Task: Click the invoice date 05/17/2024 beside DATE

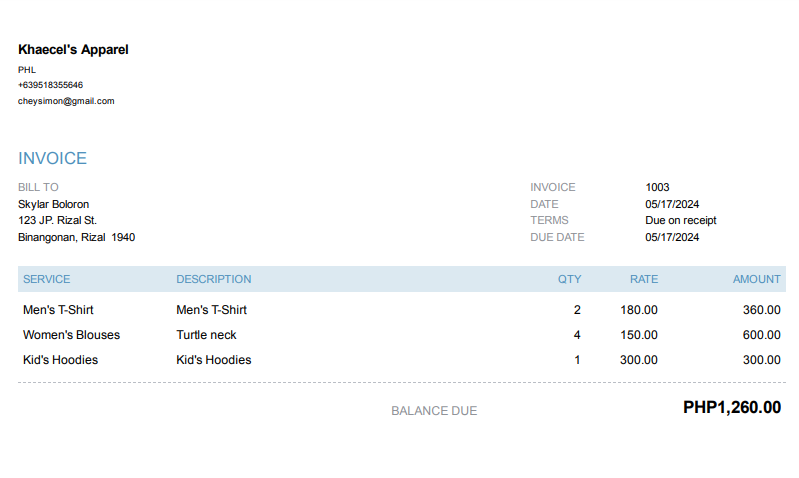Action: click(x=672, y=204)
